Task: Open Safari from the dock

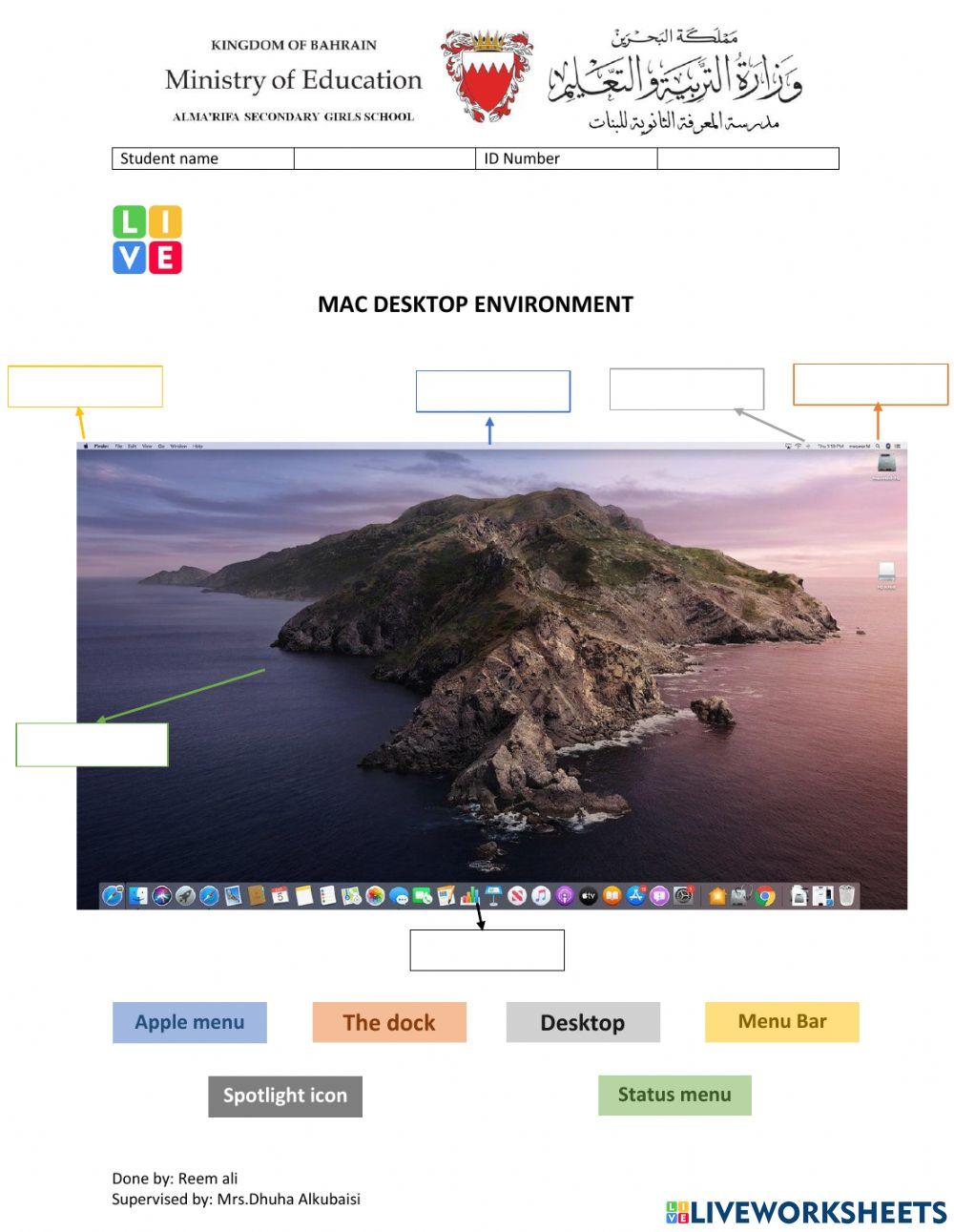Action: click(208, 896)
